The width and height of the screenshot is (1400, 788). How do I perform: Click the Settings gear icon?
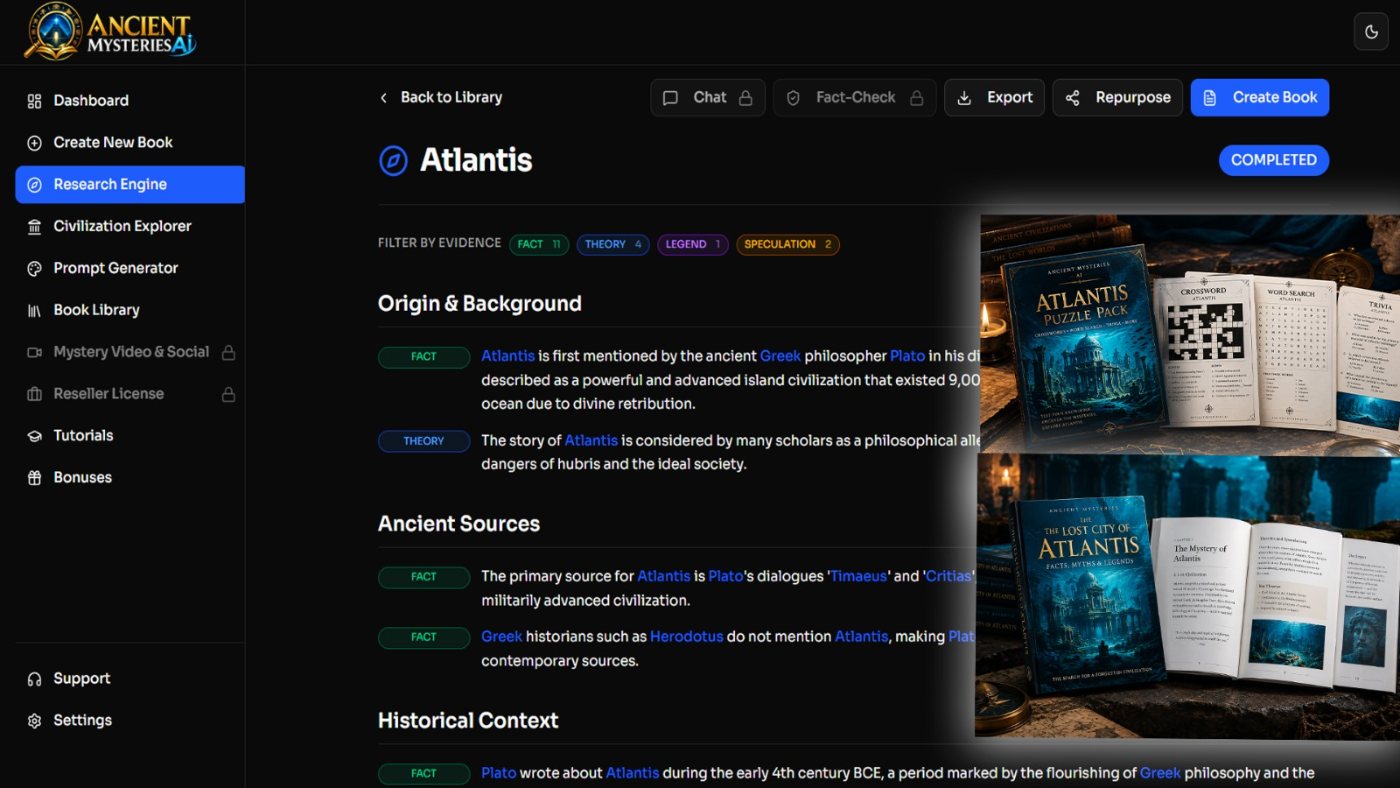coord(34,721)
